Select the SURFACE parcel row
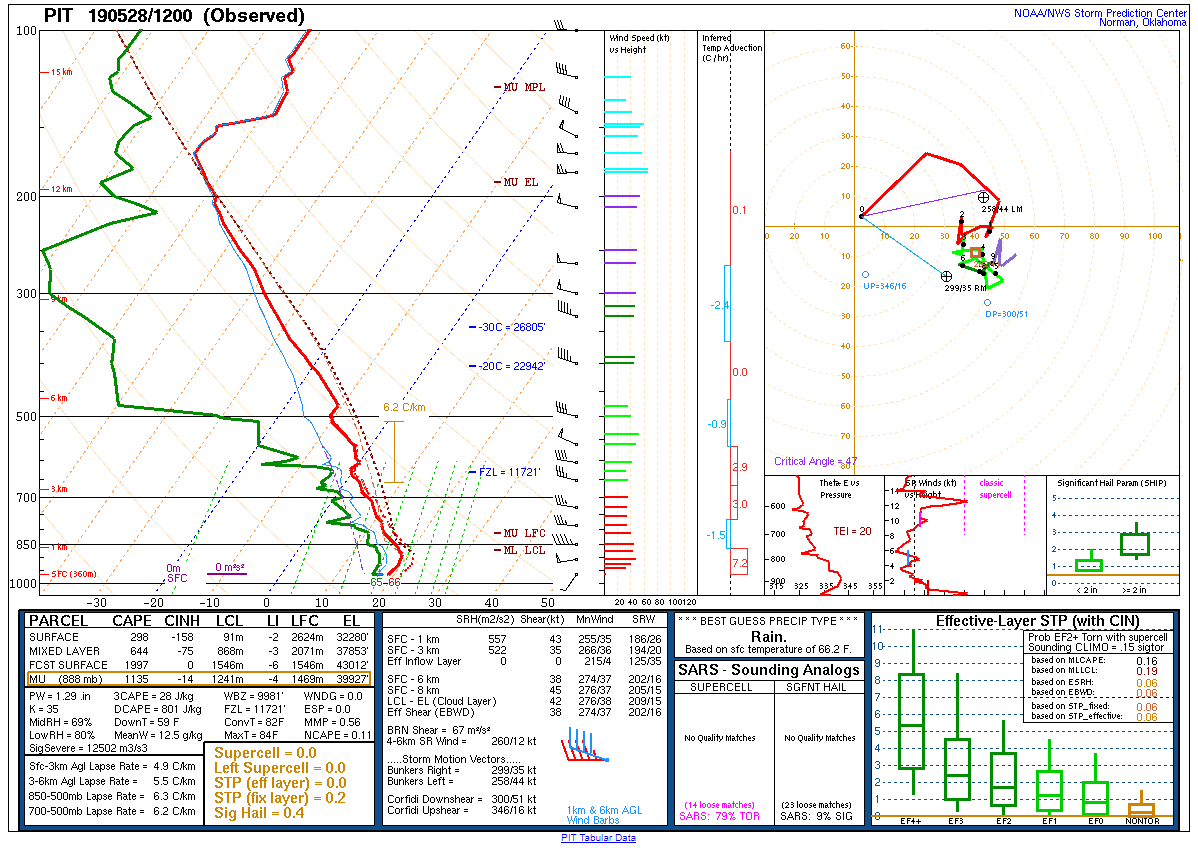The image size is (1198, 848). (199, 637)
